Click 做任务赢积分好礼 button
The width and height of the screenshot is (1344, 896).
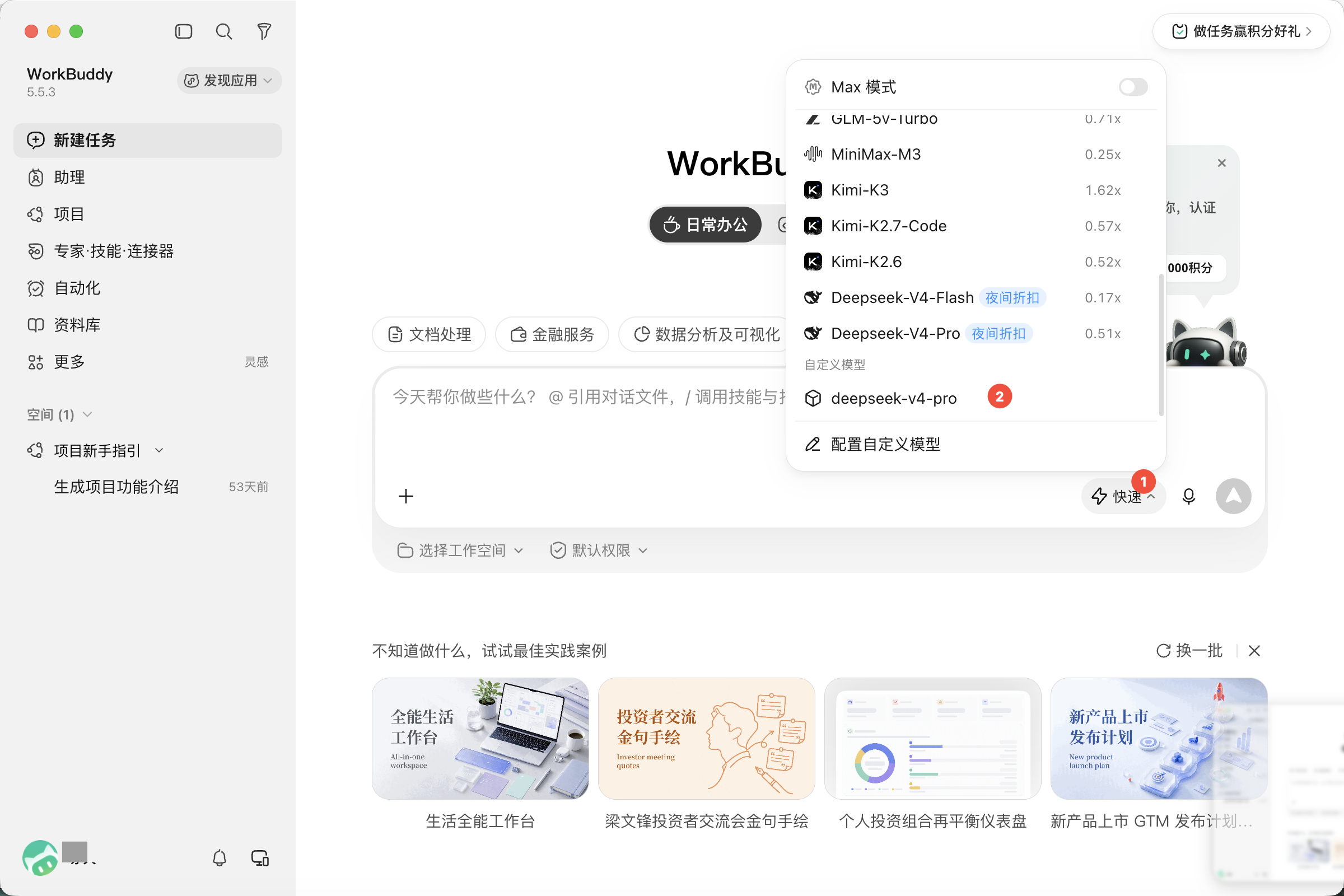(1241, 31)
